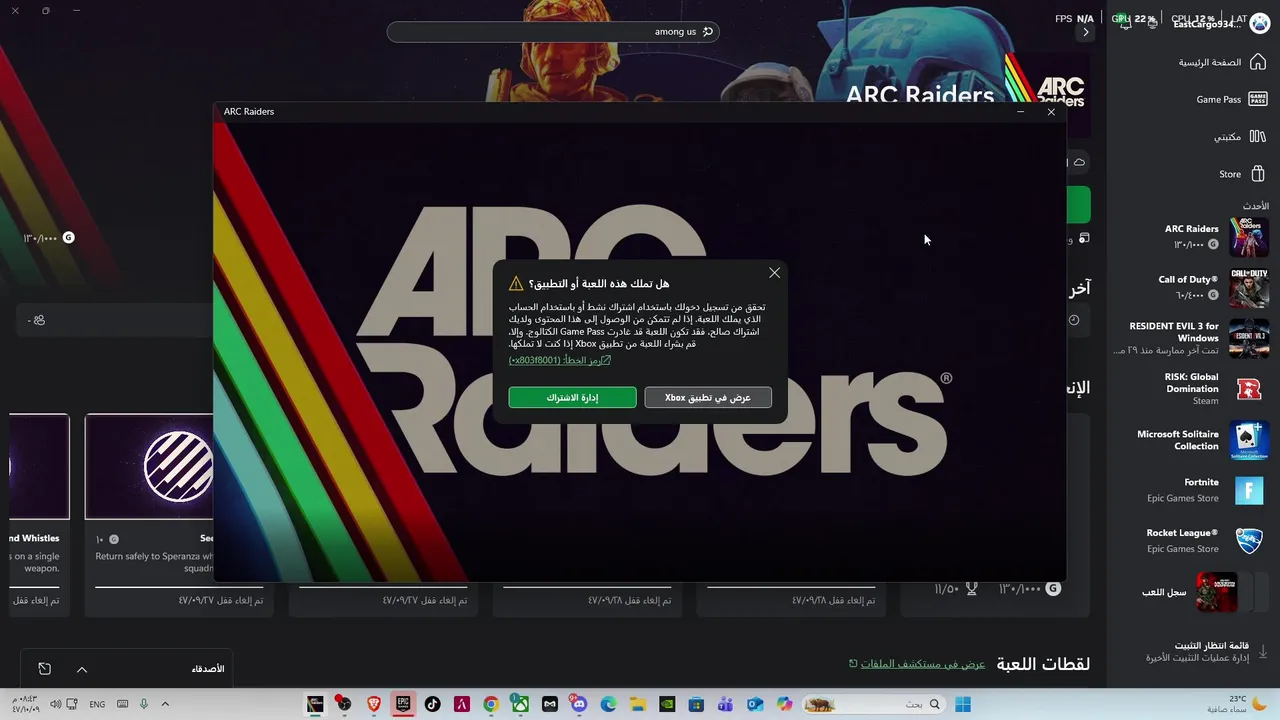Open the Seeds achievement thumbnail

click(149, 467)
